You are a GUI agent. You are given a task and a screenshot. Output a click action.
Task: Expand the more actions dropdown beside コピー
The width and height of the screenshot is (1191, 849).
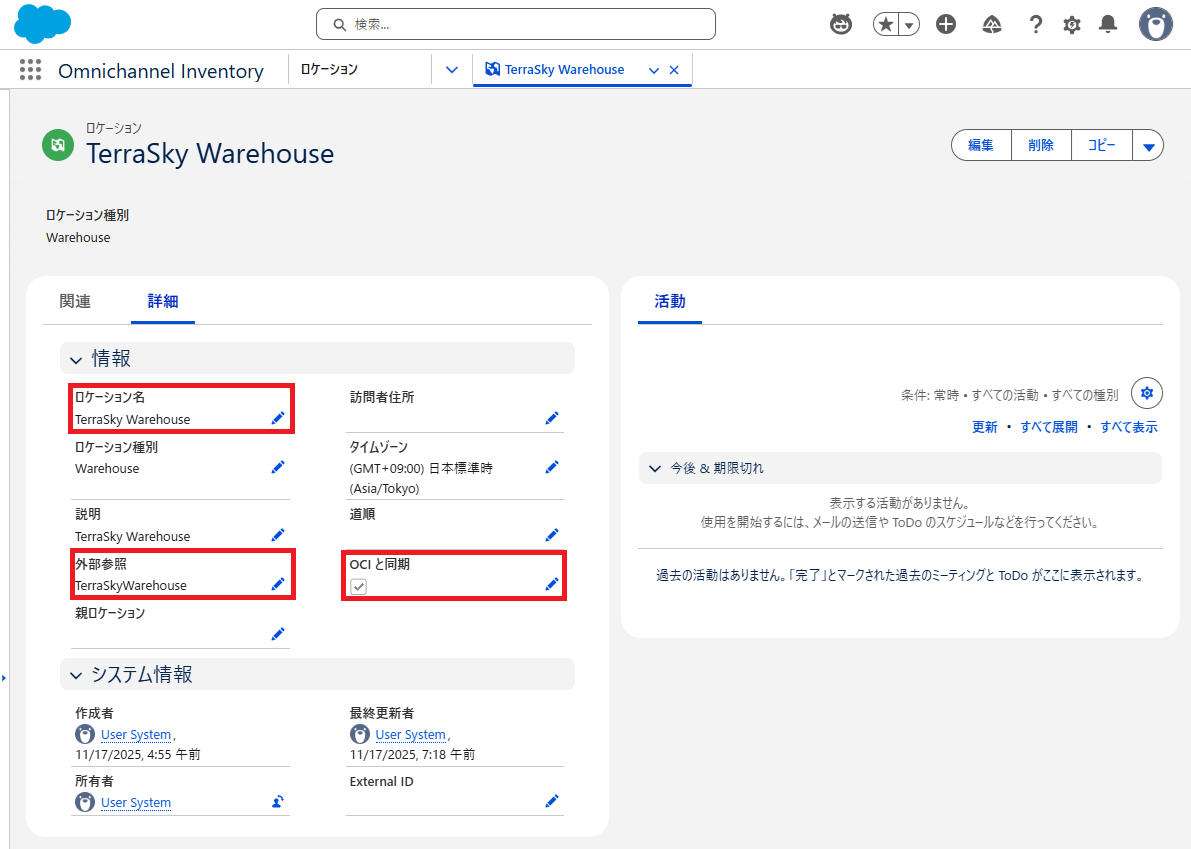pos(1148,146)
